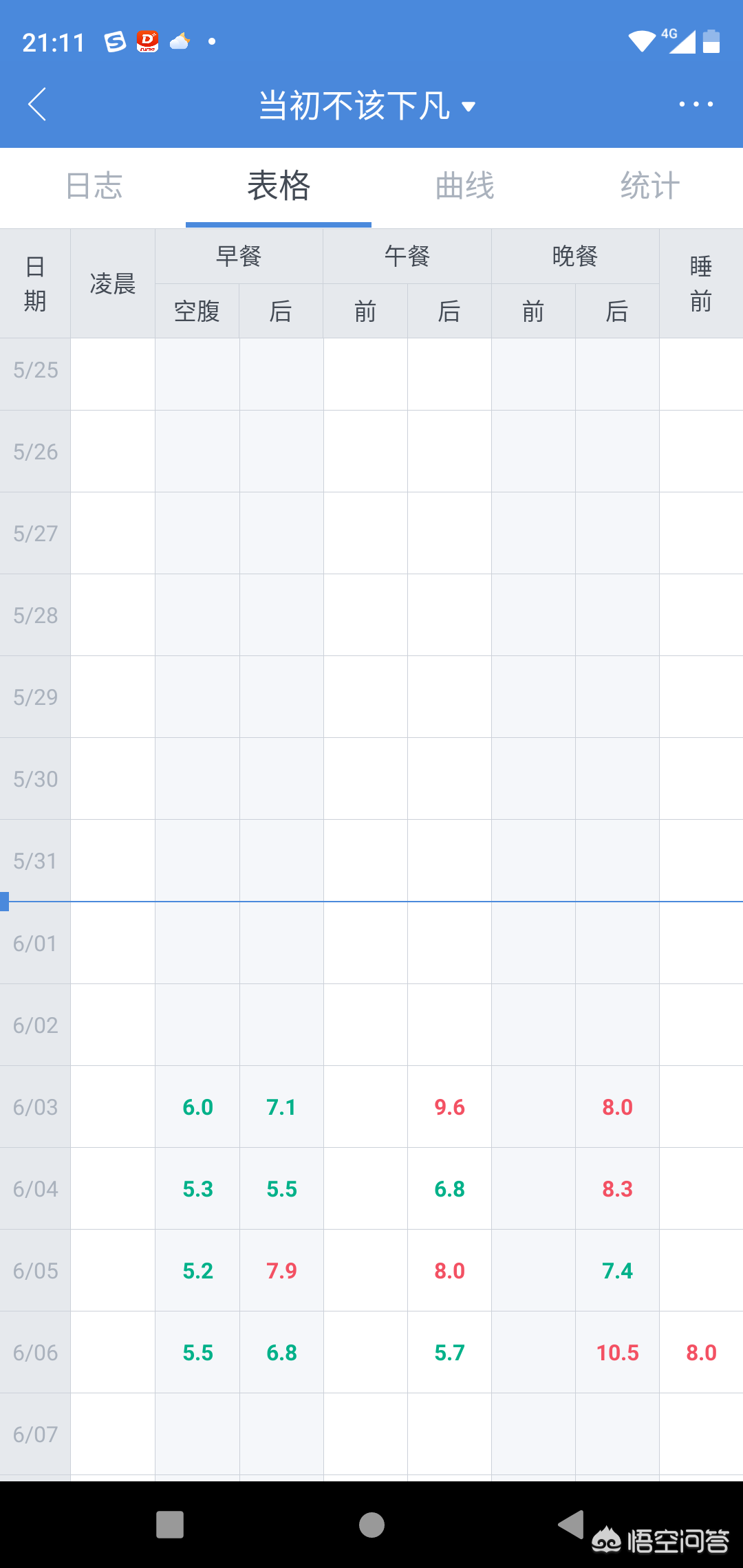The height and width of the screenshot is (1568, 743).
Task: Open the three-dot more options menu
Action: pyautogui.click(x=696, y=105)
